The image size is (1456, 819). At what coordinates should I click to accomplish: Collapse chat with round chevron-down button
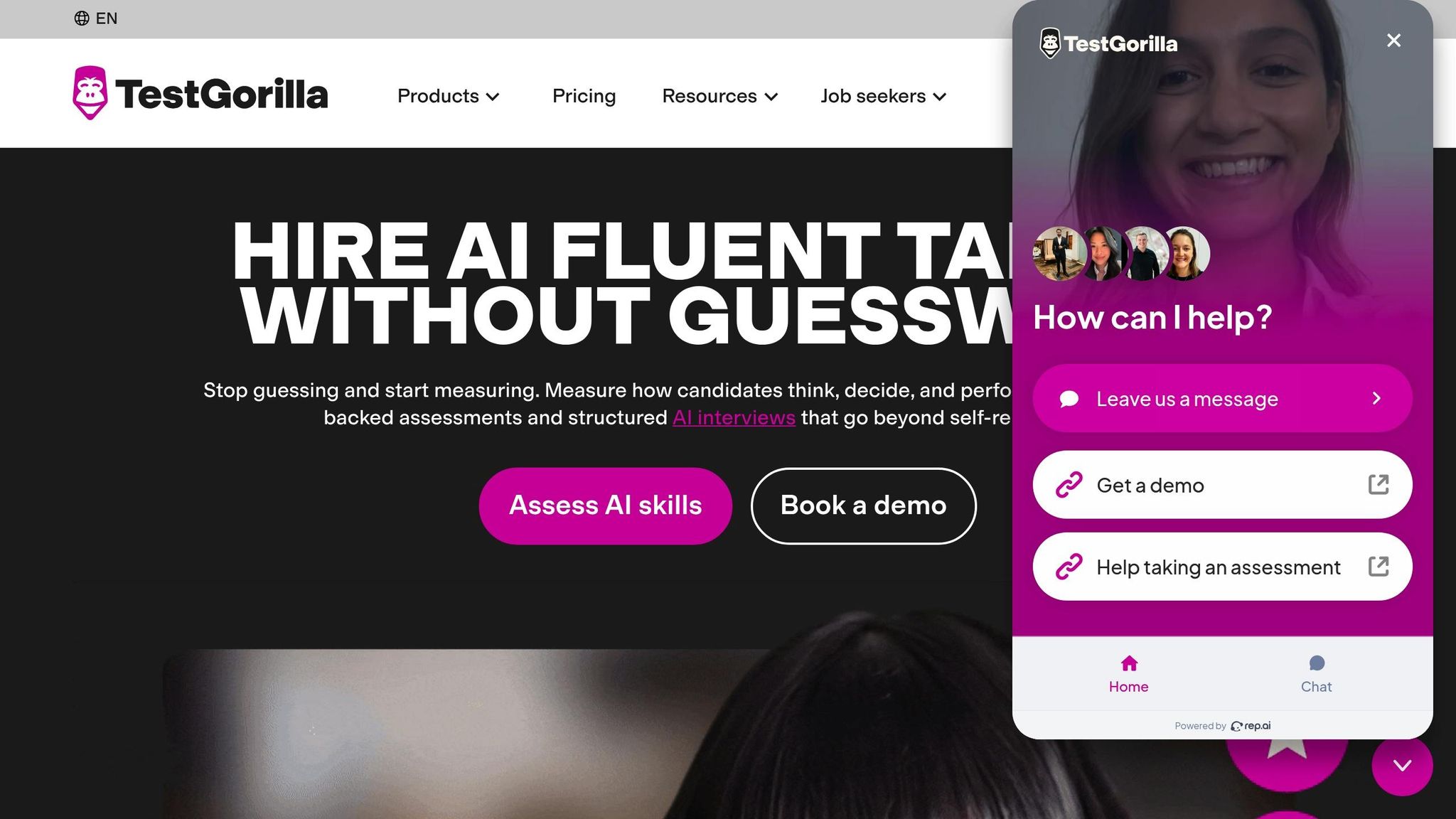1402,766
